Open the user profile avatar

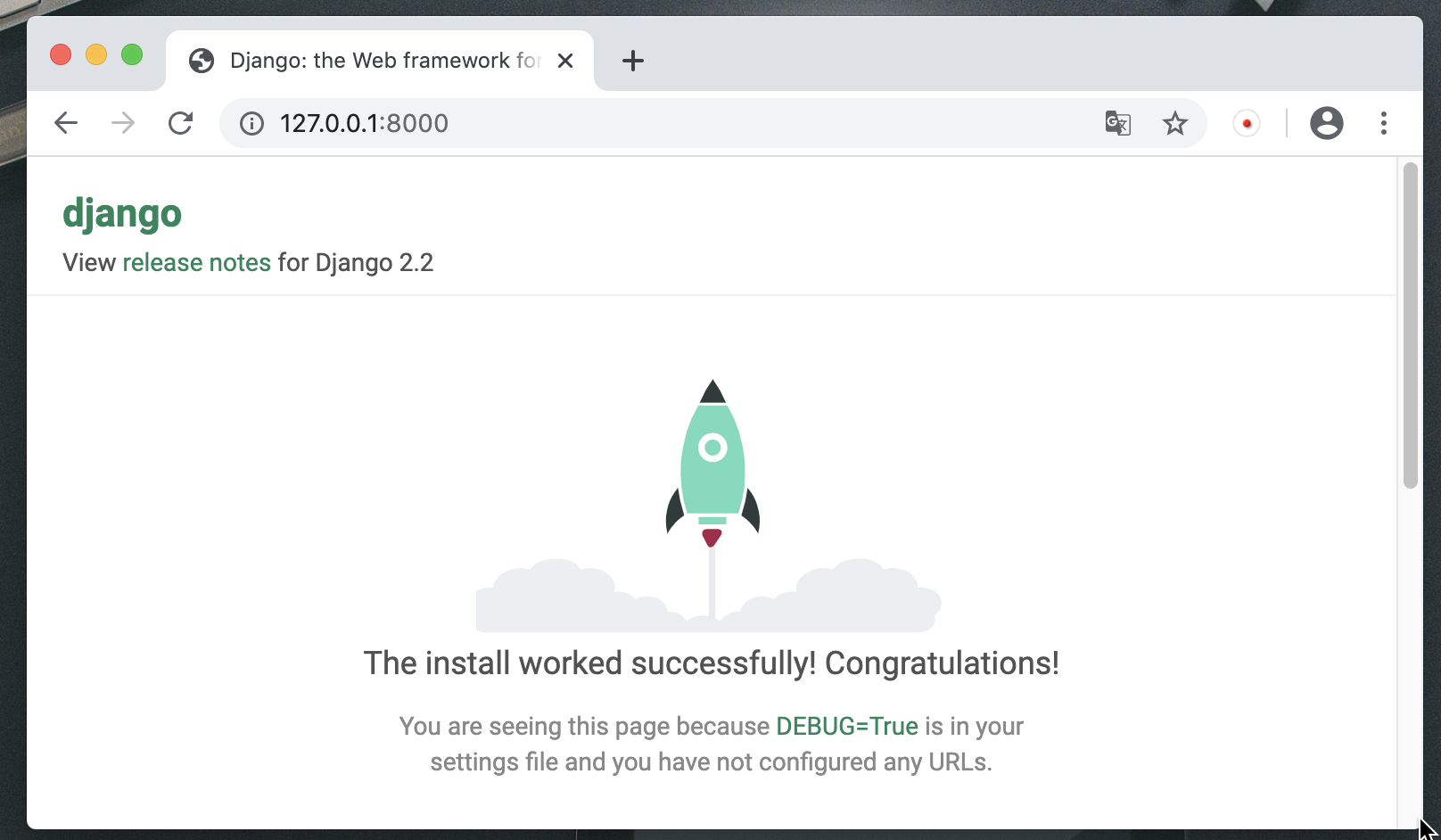click(1327, 123)
